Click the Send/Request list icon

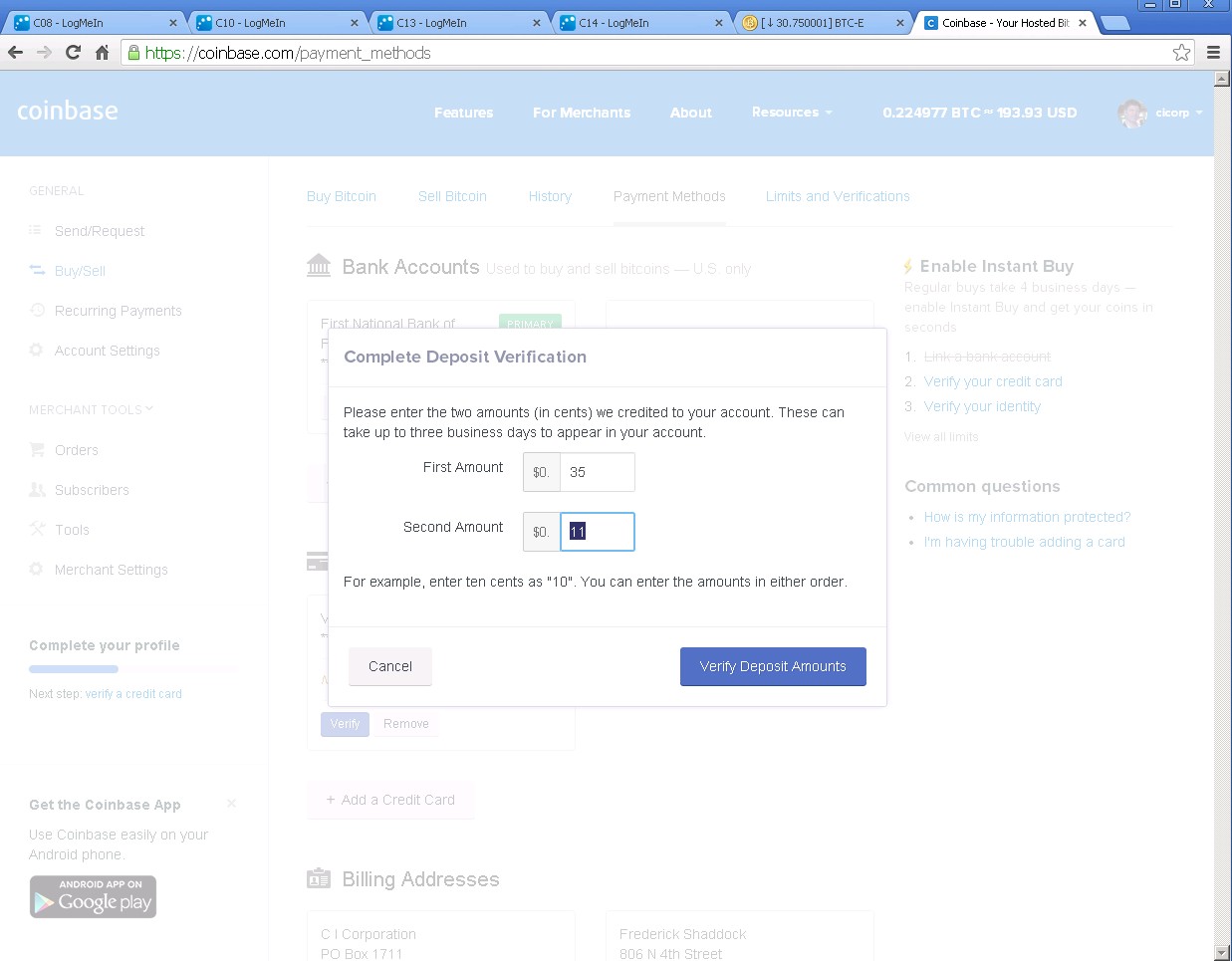pyautogui.click(x=36, y=230)
